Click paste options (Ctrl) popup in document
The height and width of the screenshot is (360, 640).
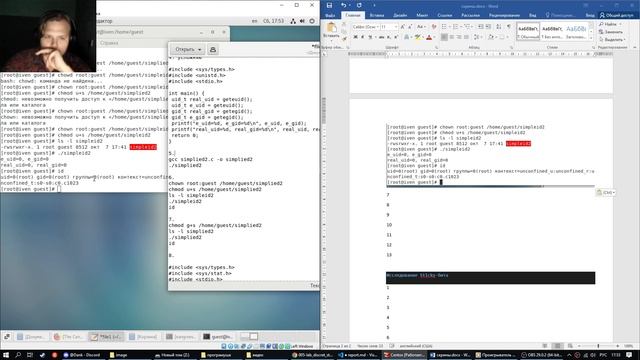606,192
